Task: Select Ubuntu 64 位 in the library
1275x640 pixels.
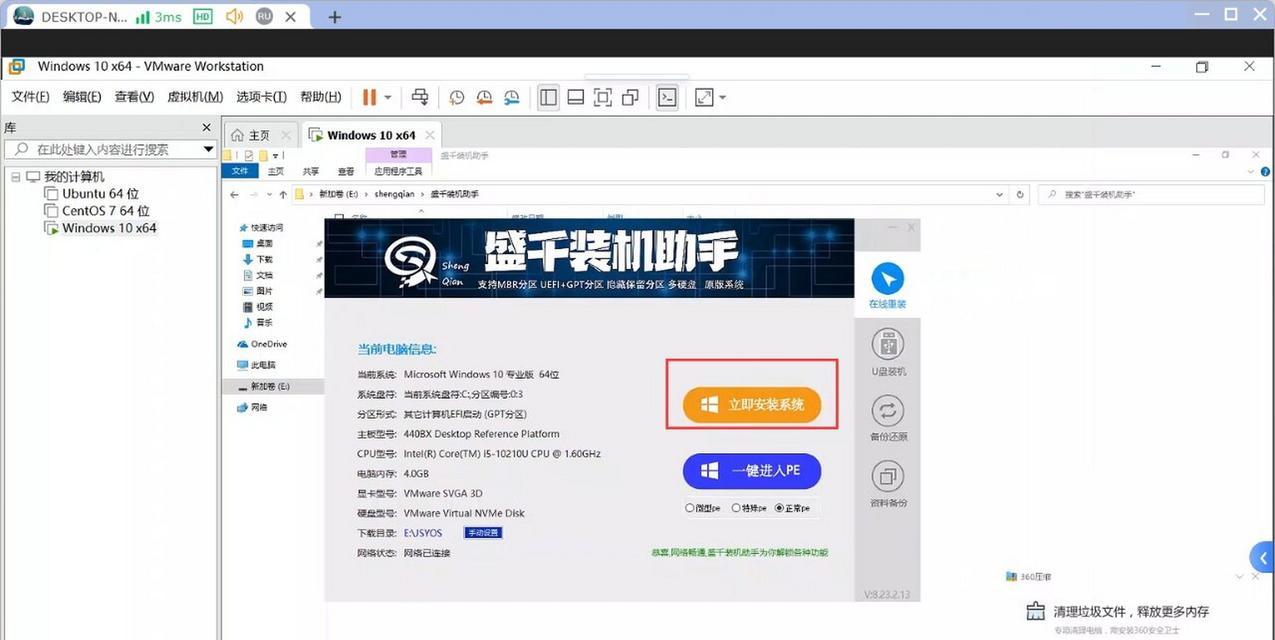Action: click(x=100, y=193)
